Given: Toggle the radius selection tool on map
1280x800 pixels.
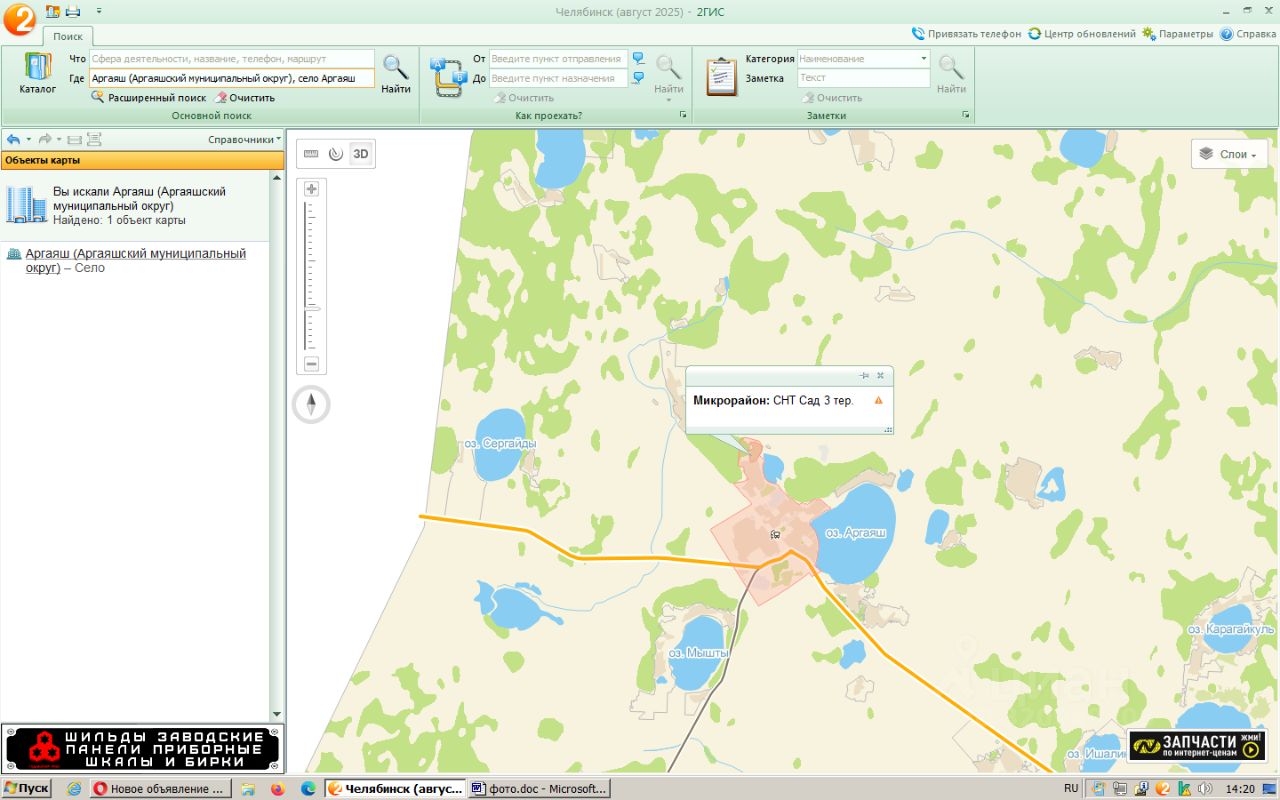Looking at the screenshot, I should (336, 154).
